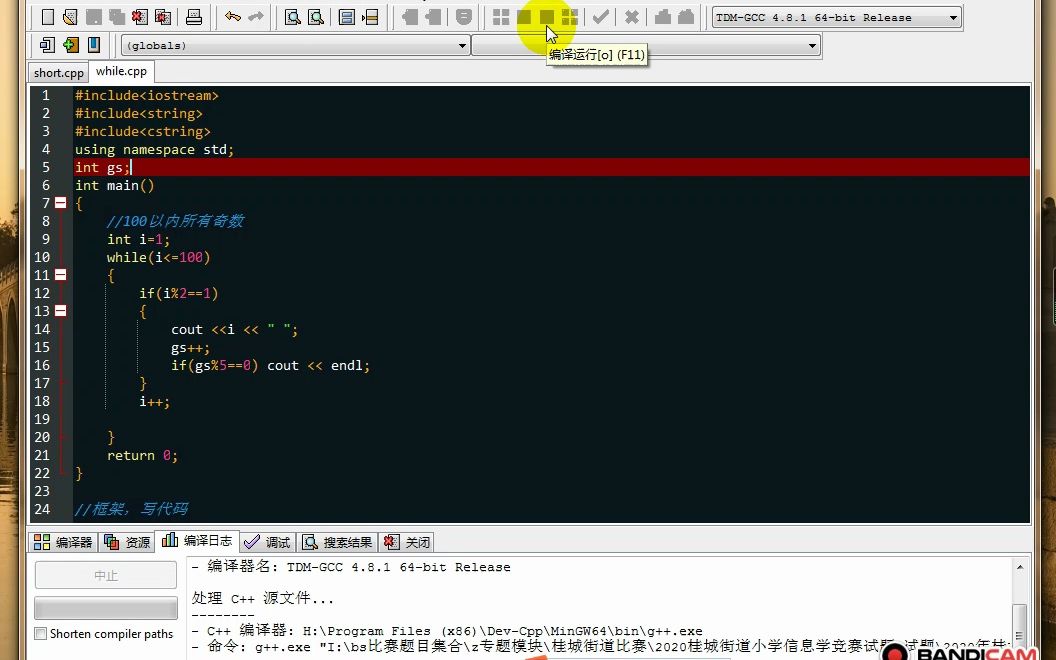Click the Stop execution X icon
Viewport: 1056px width, 660px height.
pyautogui.click(x=632, y=17)
